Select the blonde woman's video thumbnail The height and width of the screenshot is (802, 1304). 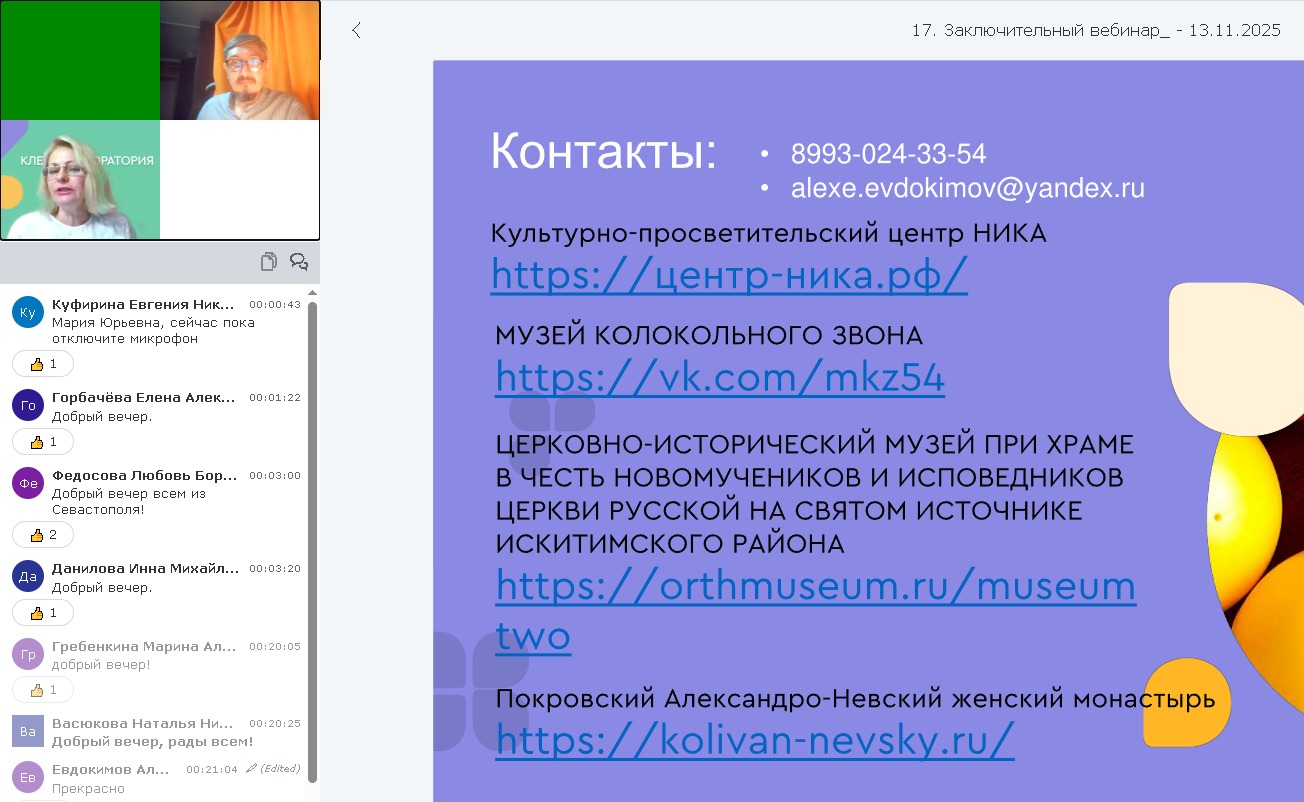click(80, 180)
